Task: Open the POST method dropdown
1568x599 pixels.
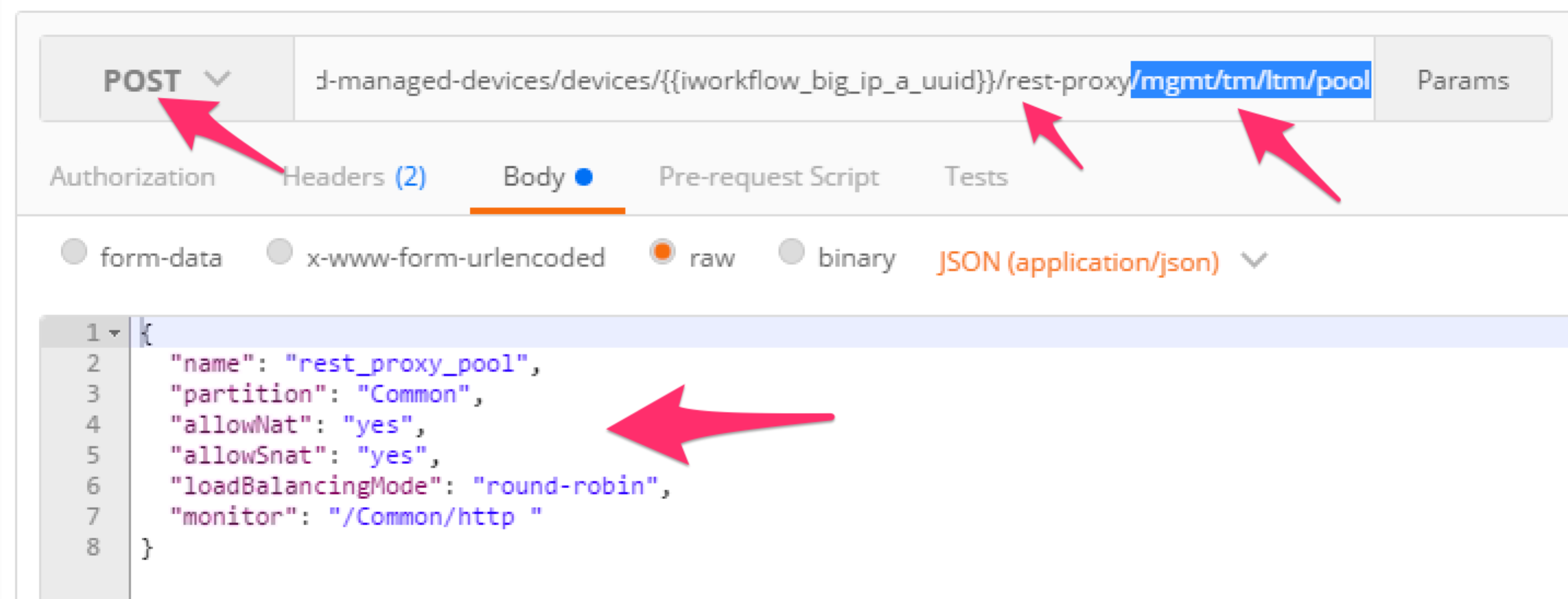Action: click(x=167, y=80)
